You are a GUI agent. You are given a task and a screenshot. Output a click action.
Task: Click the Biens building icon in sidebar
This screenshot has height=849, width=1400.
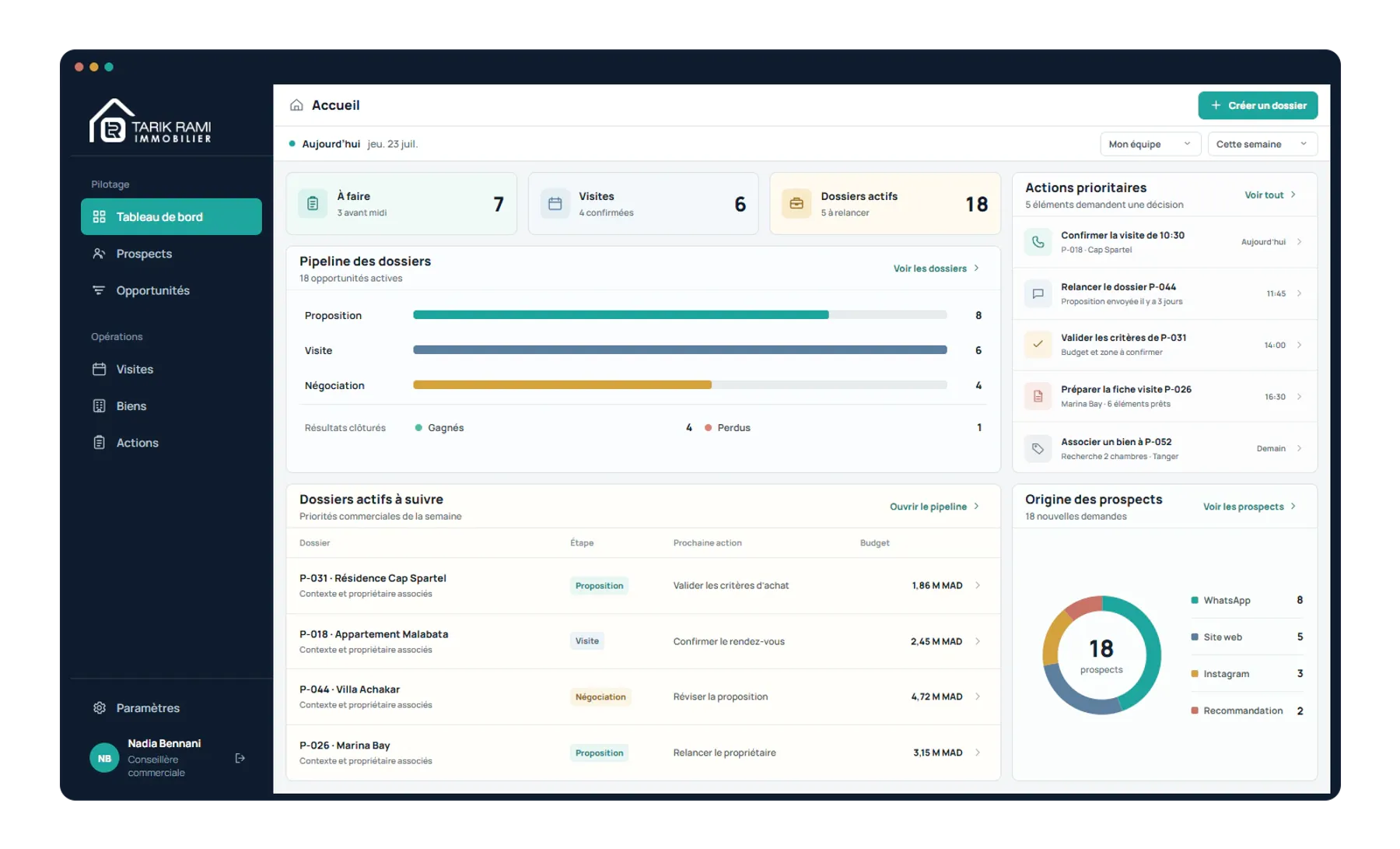coord(99,405)
